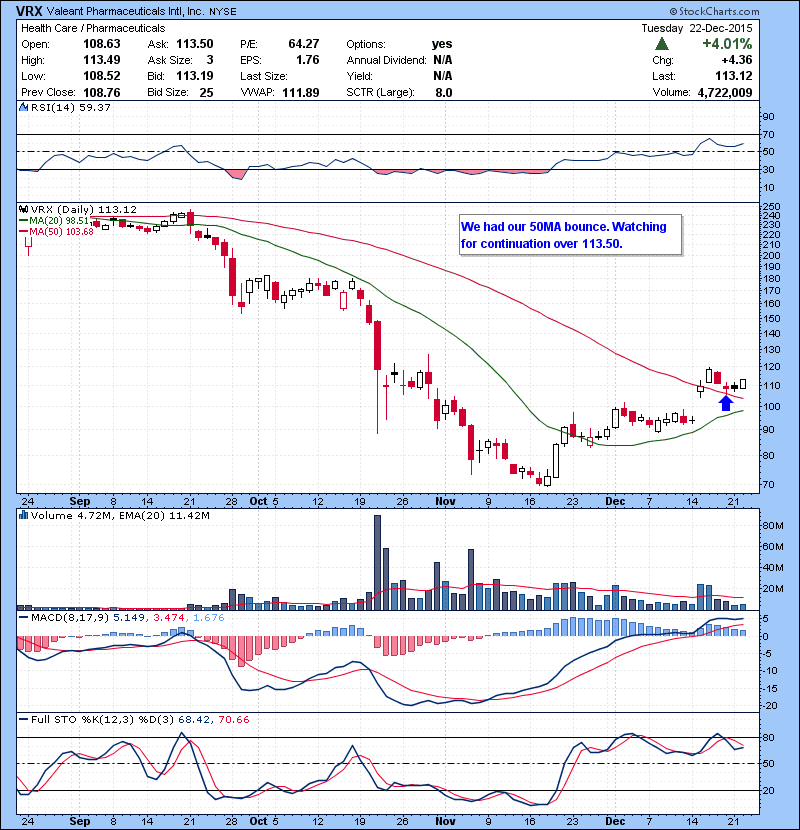Viewport: 800px width, 830px height.
Task: Click the stochastic %D value 70.66
Action: point(233,719)
